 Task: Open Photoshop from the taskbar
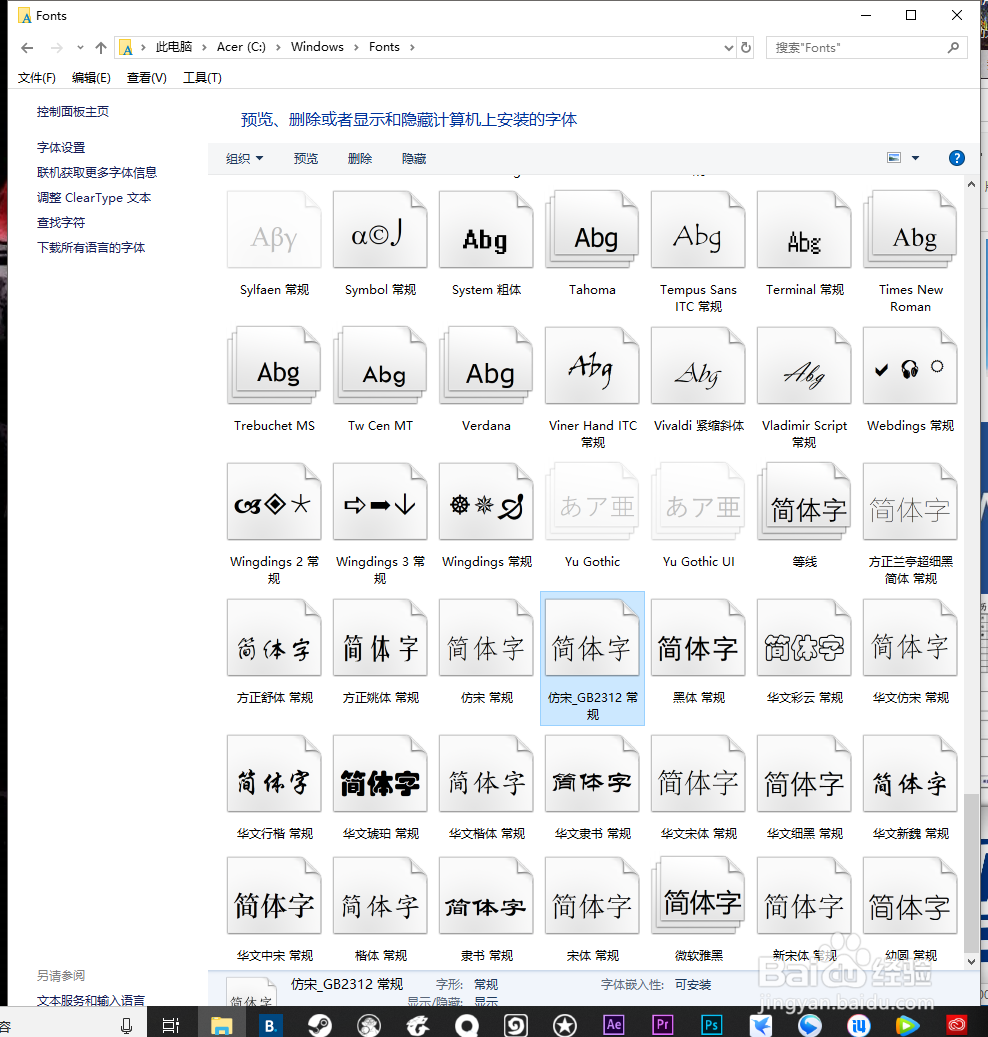pyautogui.click(x=712, y=1025)
